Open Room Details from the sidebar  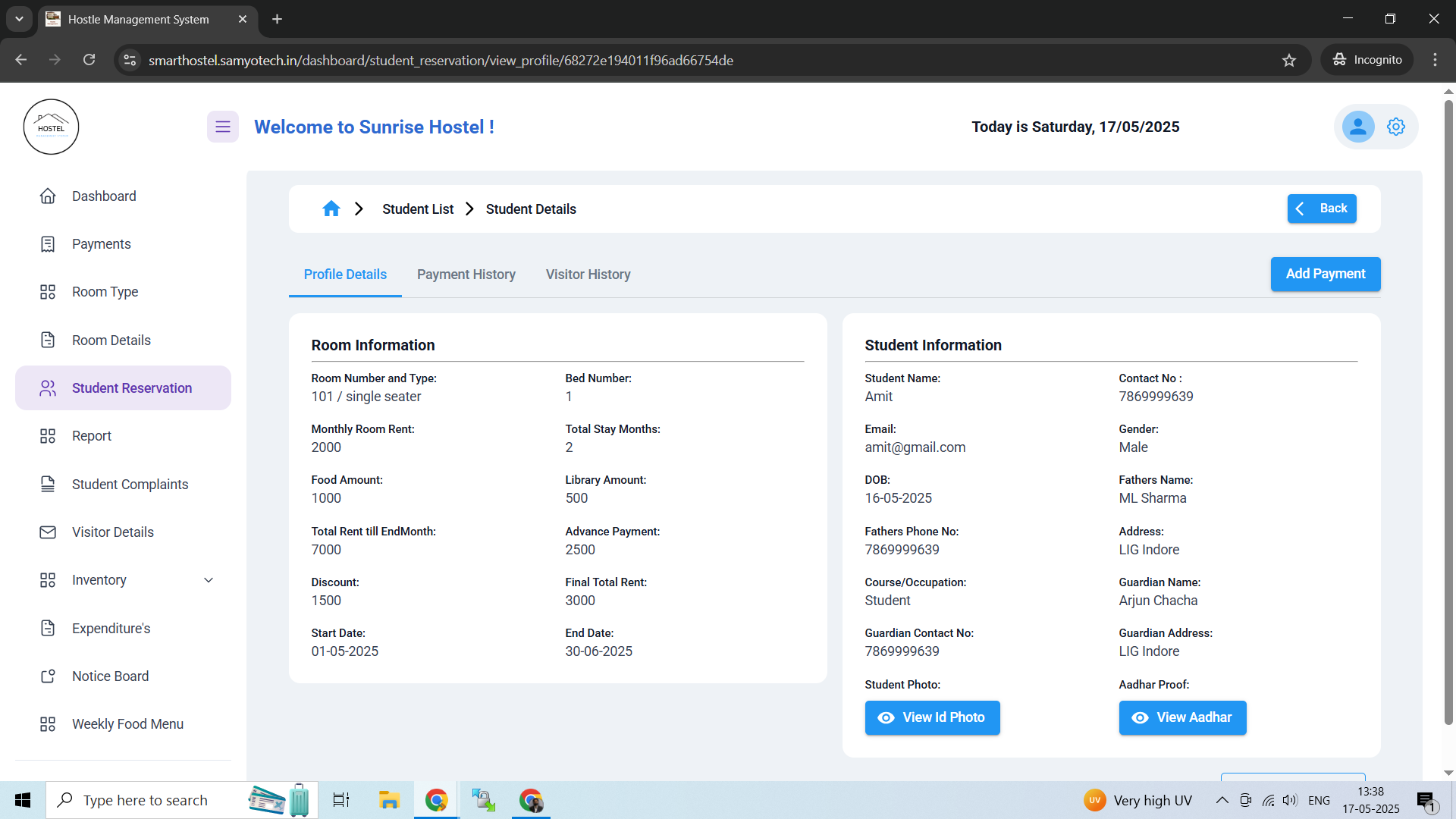point(48,340)
